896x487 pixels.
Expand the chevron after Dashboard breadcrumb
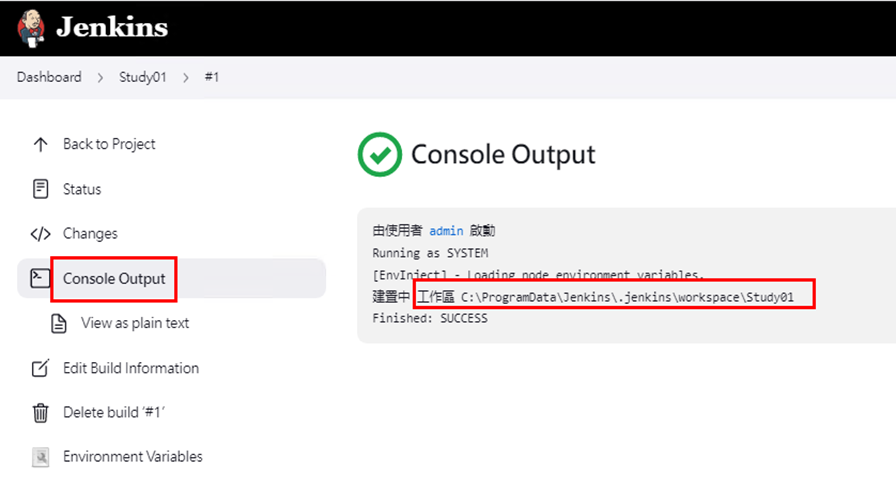[x=100, y=78]
